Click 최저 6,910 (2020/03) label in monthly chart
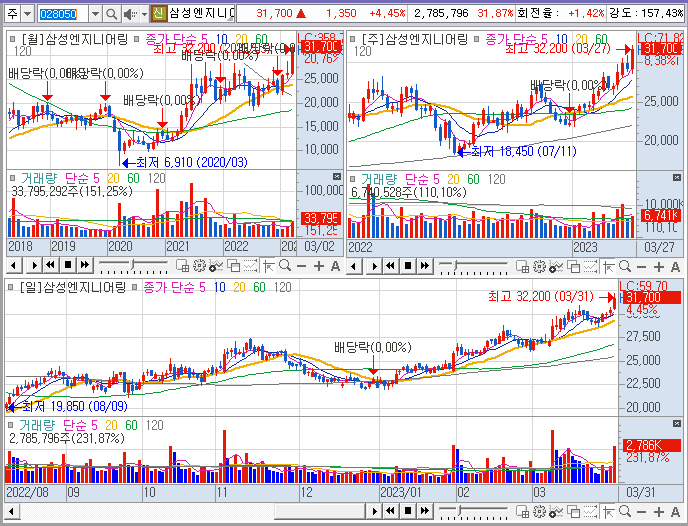688x526 pixels. 192,162
